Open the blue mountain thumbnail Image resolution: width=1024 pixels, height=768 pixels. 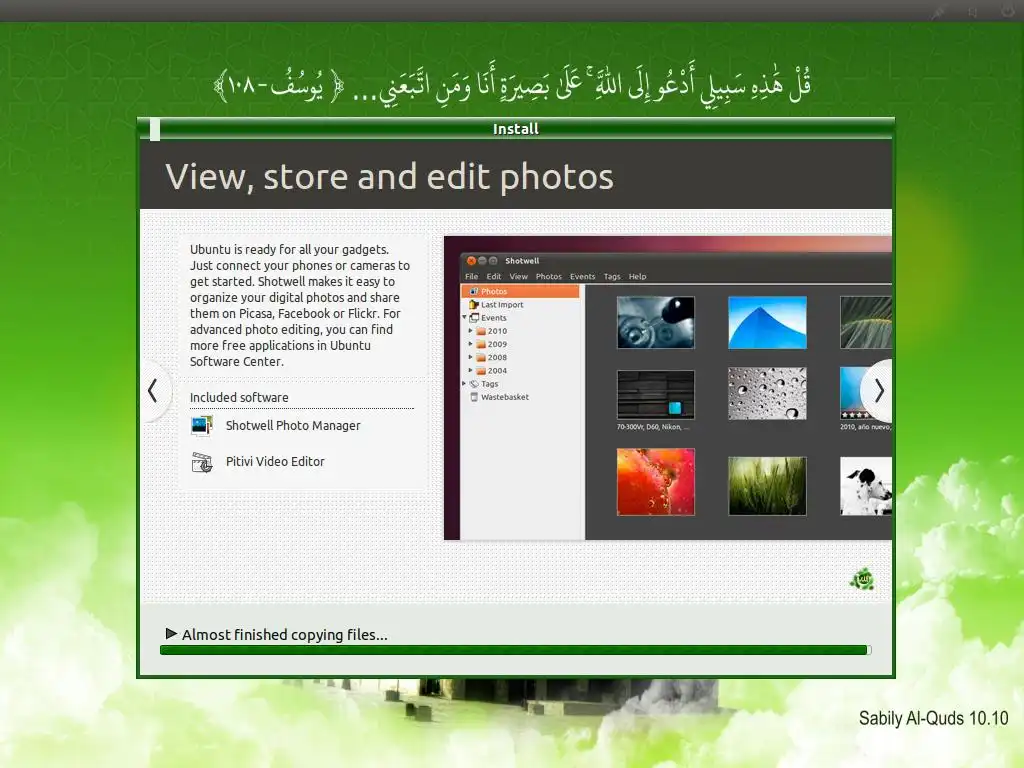pos(767,322)
